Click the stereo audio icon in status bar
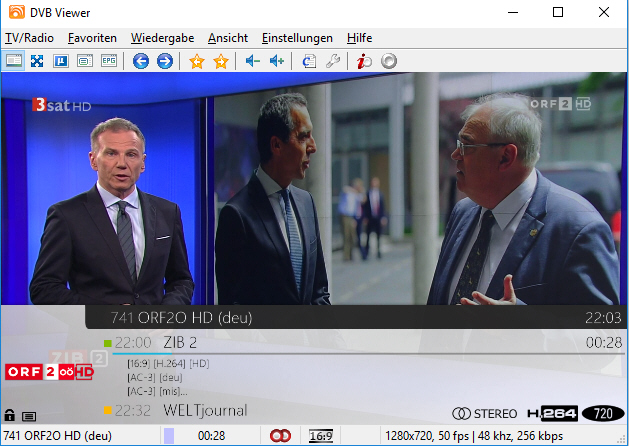The image size is (629, 446). point(280,436)
